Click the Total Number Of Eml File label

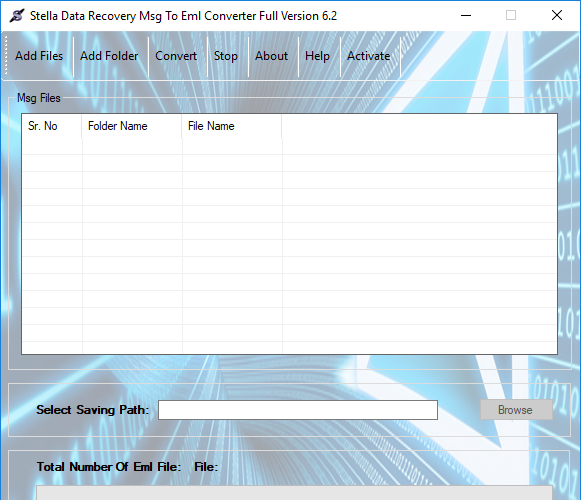(109, 467)
